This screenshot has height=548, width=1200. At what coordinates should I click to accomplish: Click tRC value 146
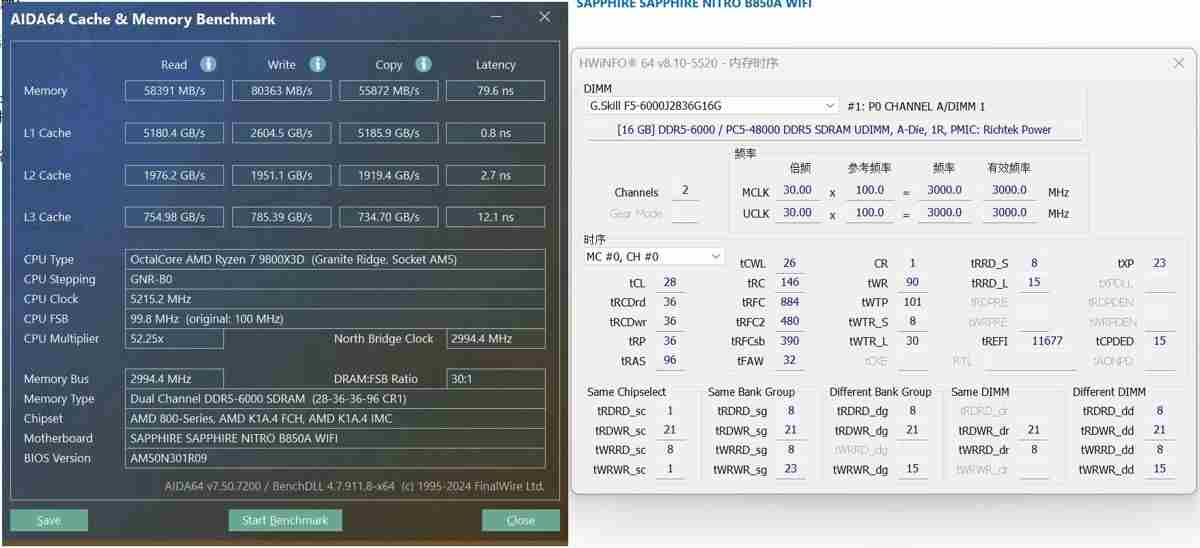point(789,283)
